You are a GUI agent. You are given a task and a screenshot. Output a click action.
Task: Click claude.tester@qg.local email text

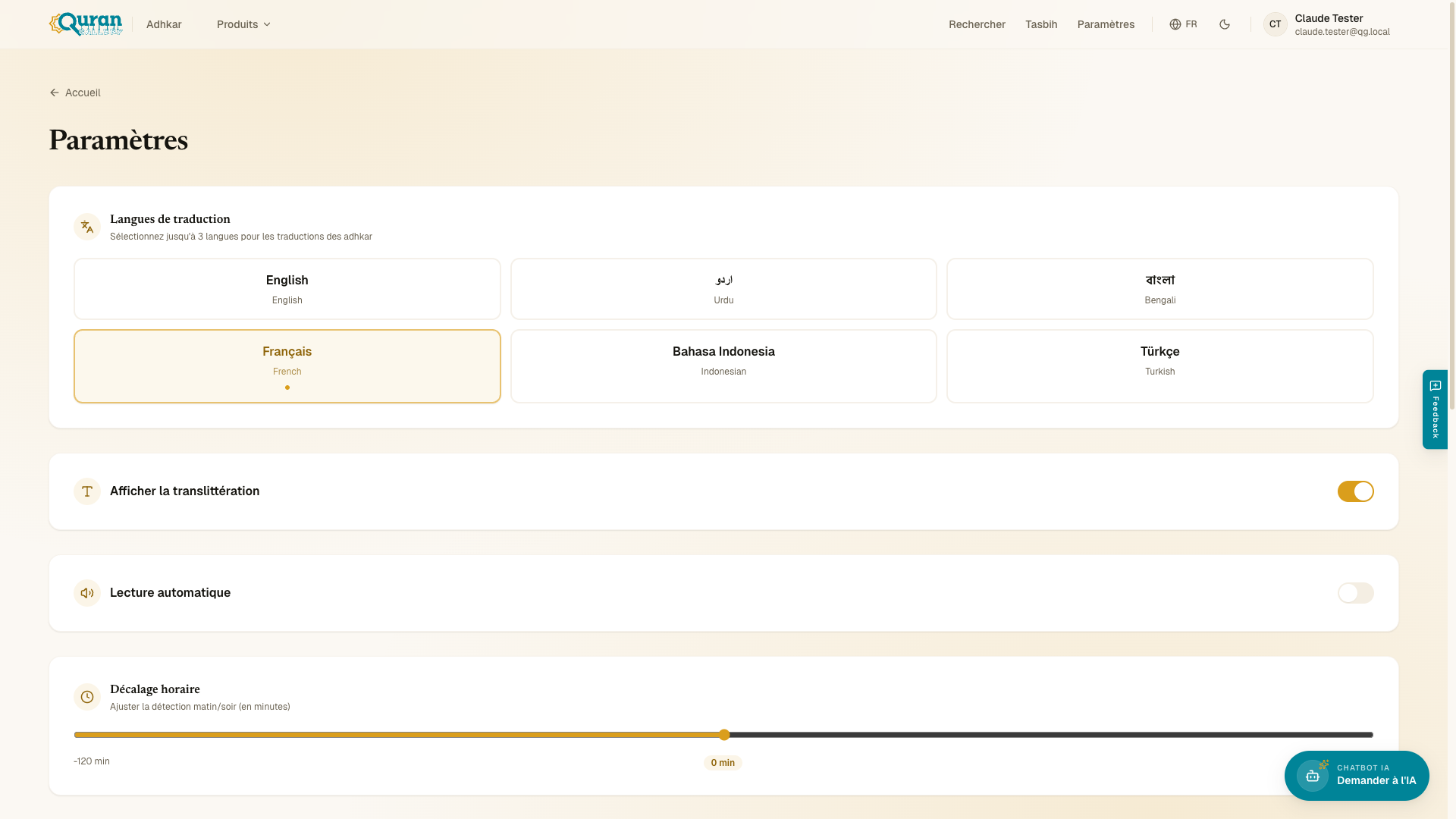[1342, 32]
